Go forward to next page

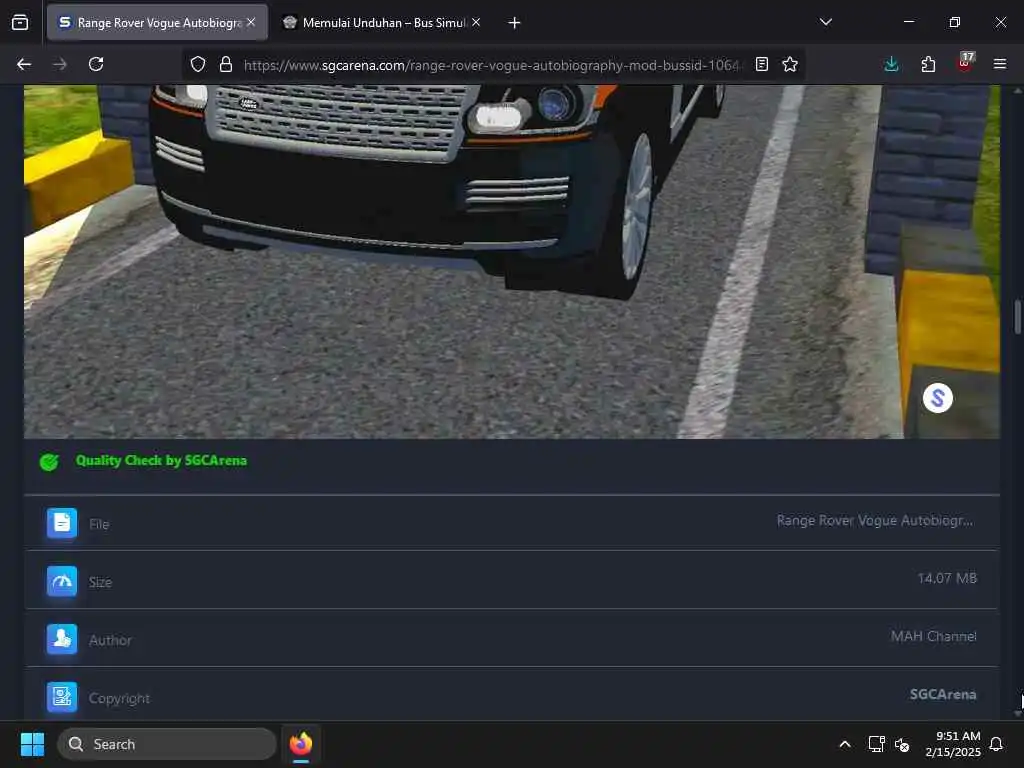point(60,64)
